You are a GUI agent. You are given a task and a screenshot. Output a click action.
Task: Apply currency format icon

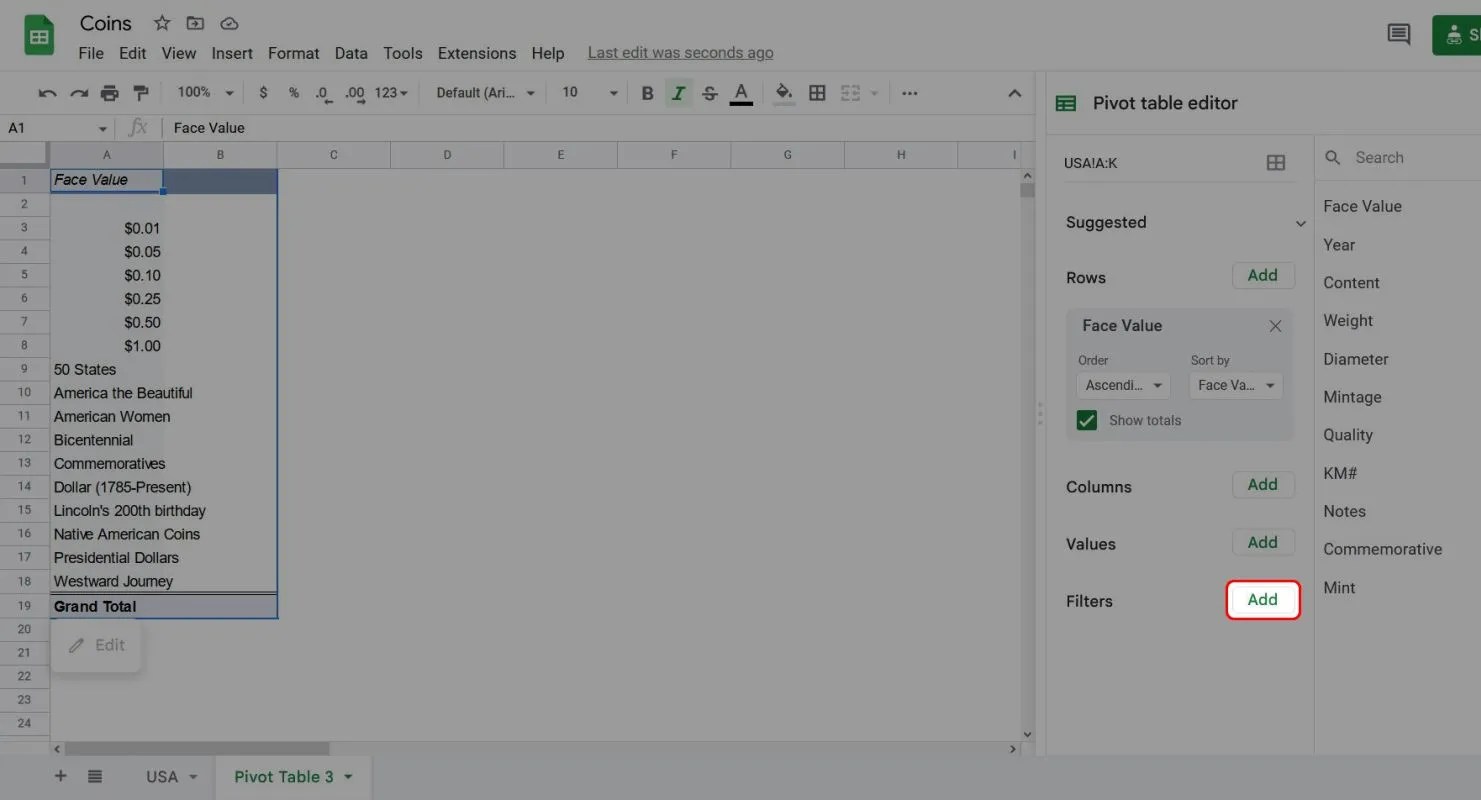coord(263,92)
